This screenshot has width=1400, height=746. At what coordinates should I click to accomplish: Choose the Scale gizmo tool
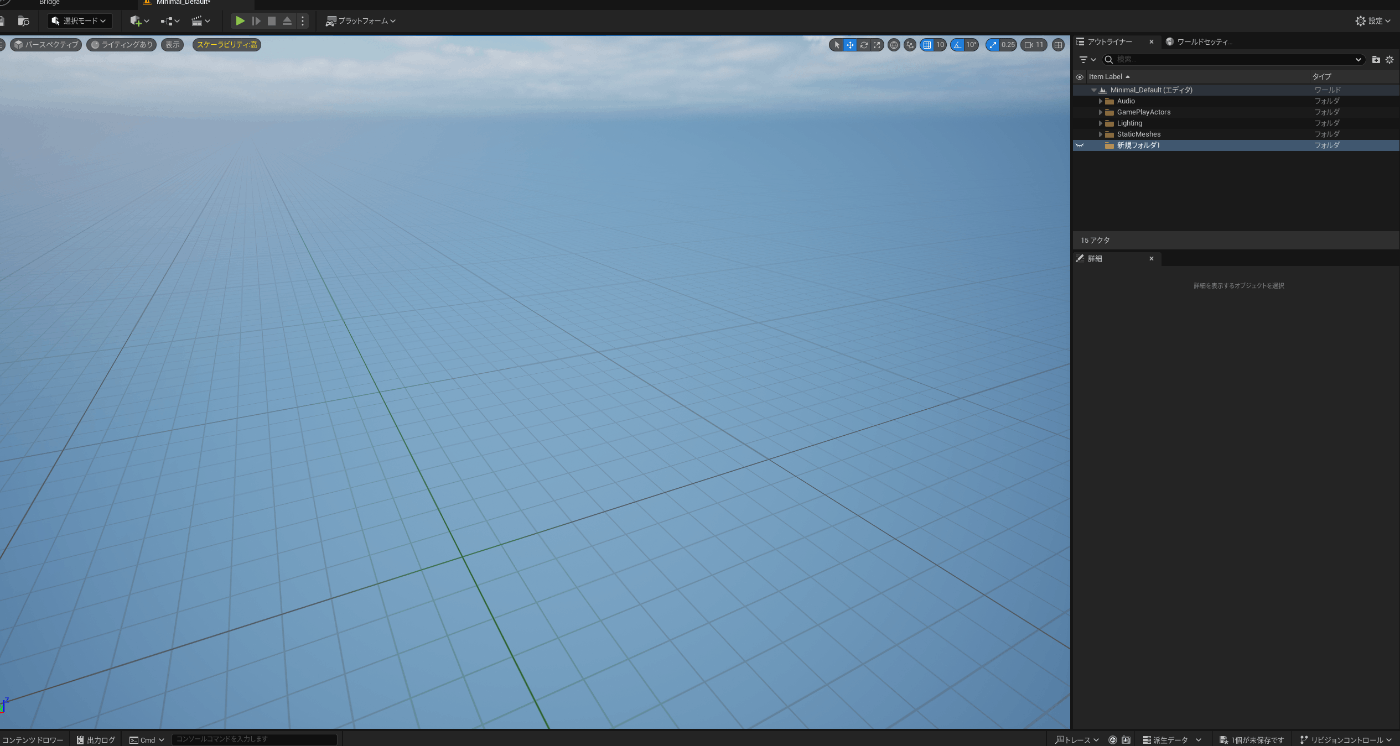877,44
